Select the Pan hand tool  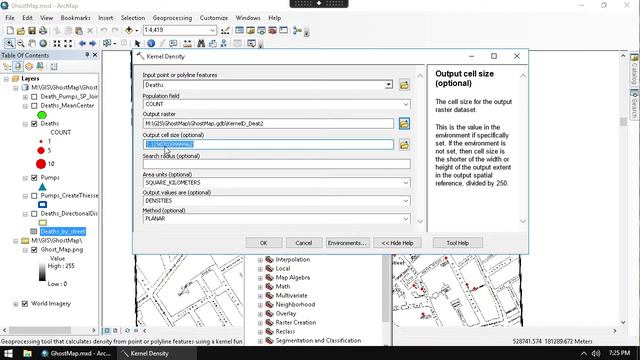[32, 43]
